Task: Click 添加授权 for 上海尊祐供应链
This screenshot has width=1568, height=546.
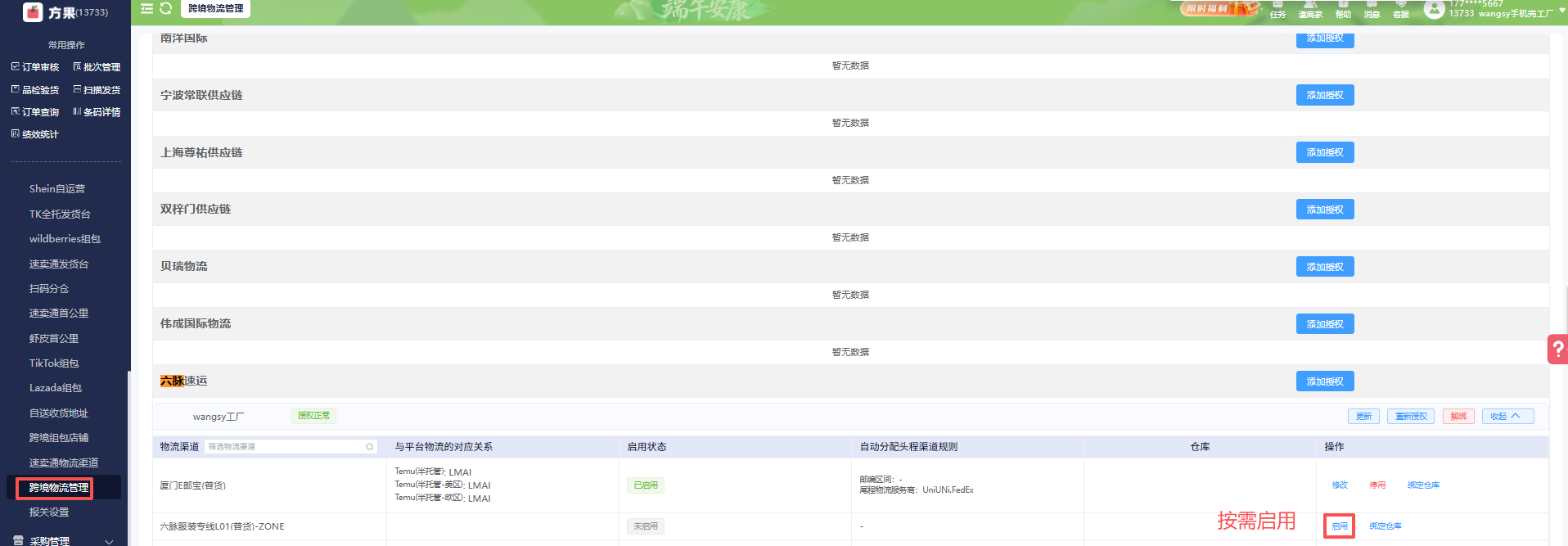Action: [x=1325, y=152]
